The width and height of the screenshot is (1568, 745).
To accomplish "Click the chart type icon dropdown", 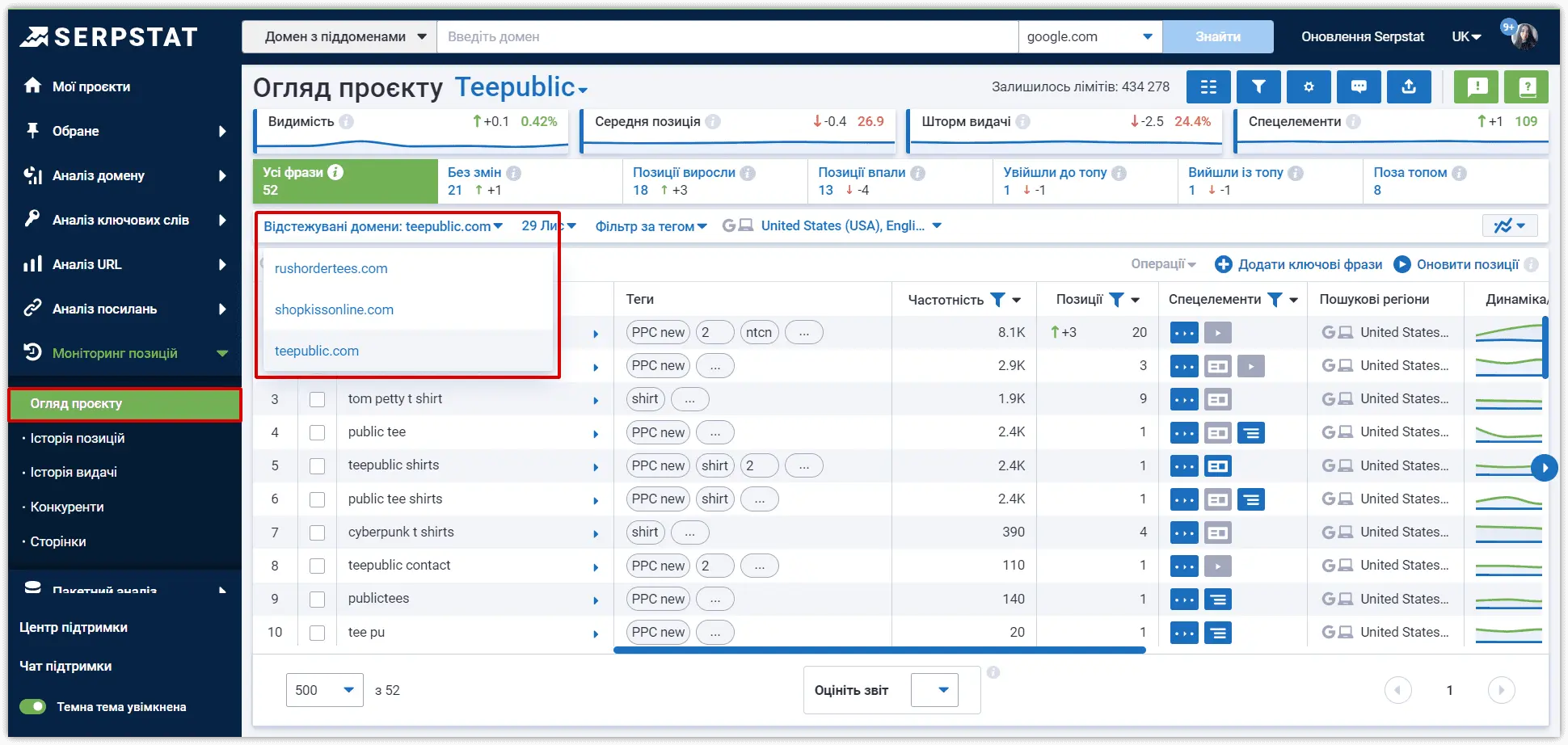I will click(1510, 225).
